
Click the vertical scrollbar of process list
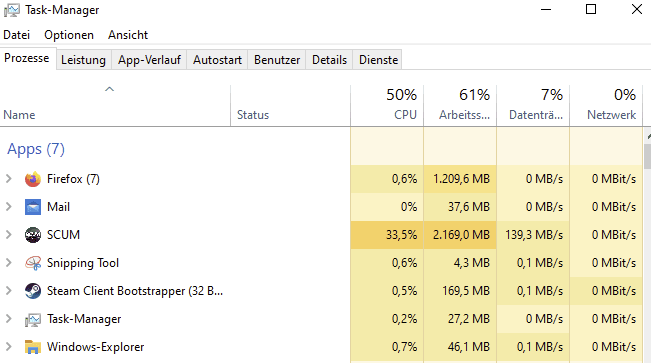647,245
